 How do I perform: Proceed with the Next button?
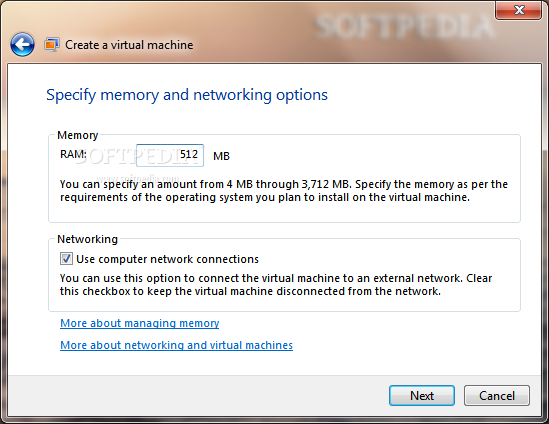[422, 396]
